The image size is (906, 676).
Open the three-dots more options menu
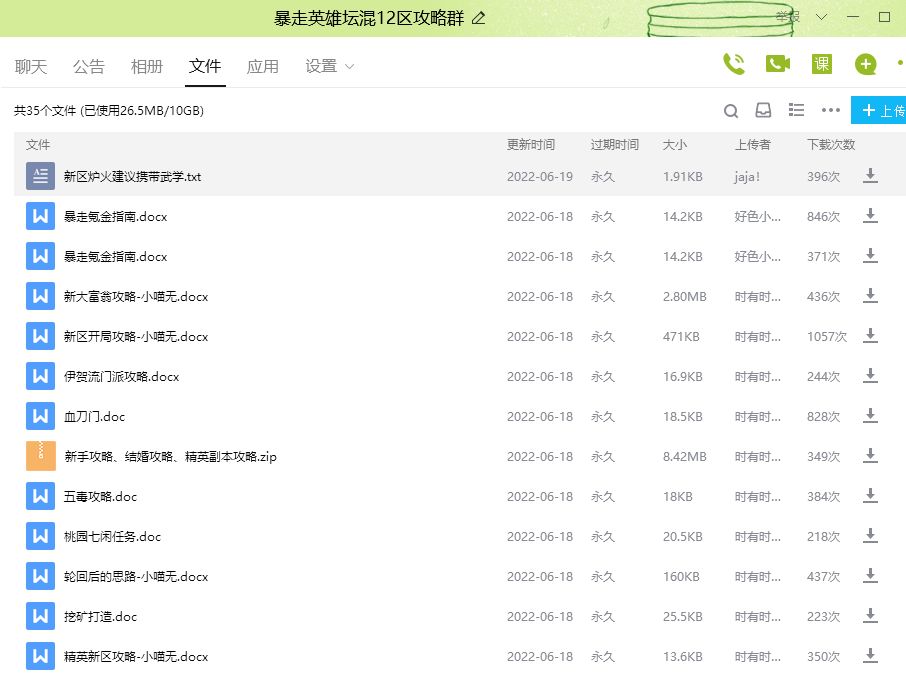[x=830, y=111]
